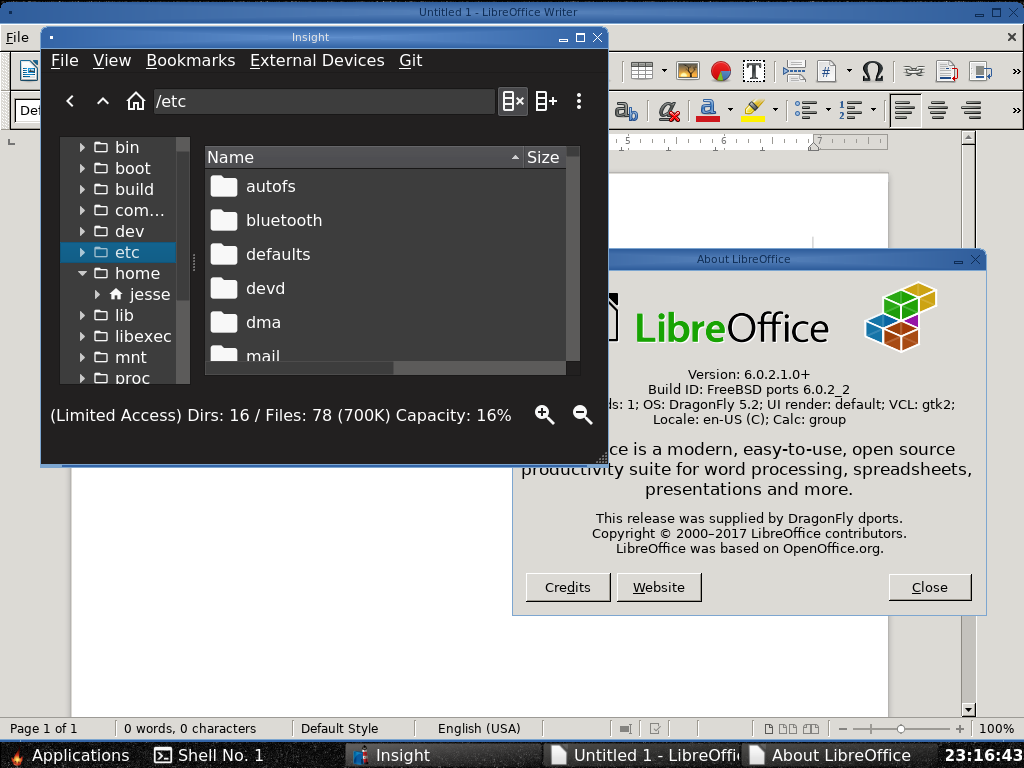This screenshot has height=768, width=1024.
Task: Open the bullet list style dropdown
Action: pos(828,110)
